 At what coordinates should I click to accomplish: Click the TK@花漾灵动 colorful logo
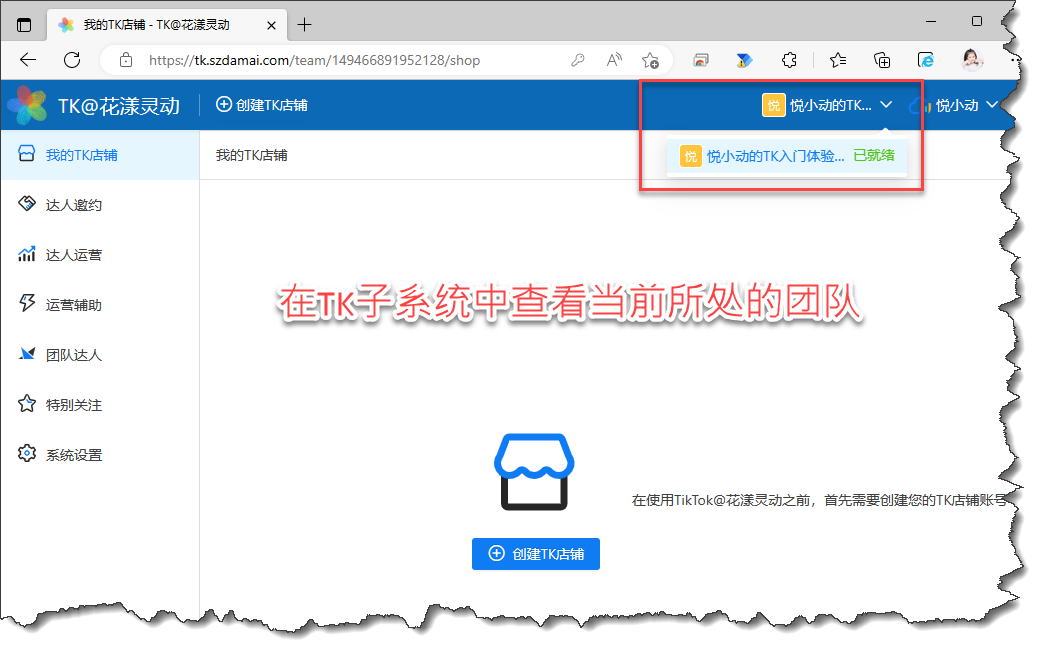tap(27, 105)
